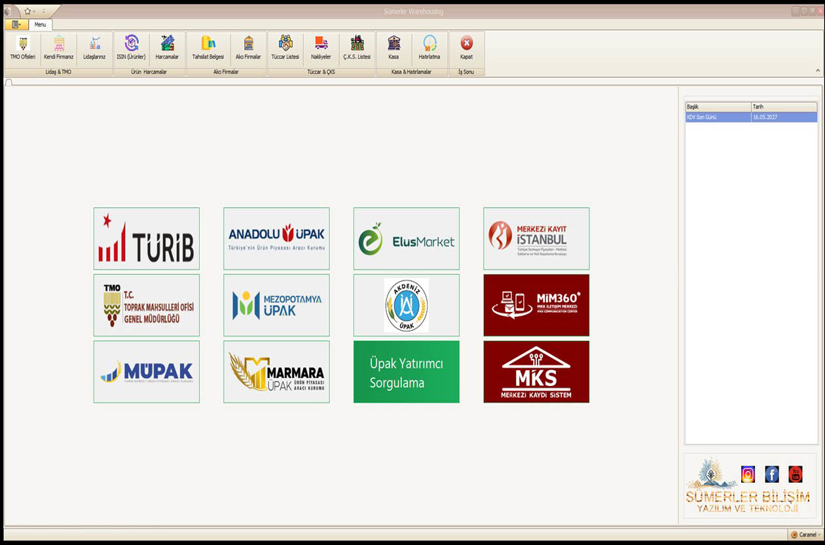This screenshot has height=545, width=825.
Task: Open the MİM360 tile
Action: [536, 305]
